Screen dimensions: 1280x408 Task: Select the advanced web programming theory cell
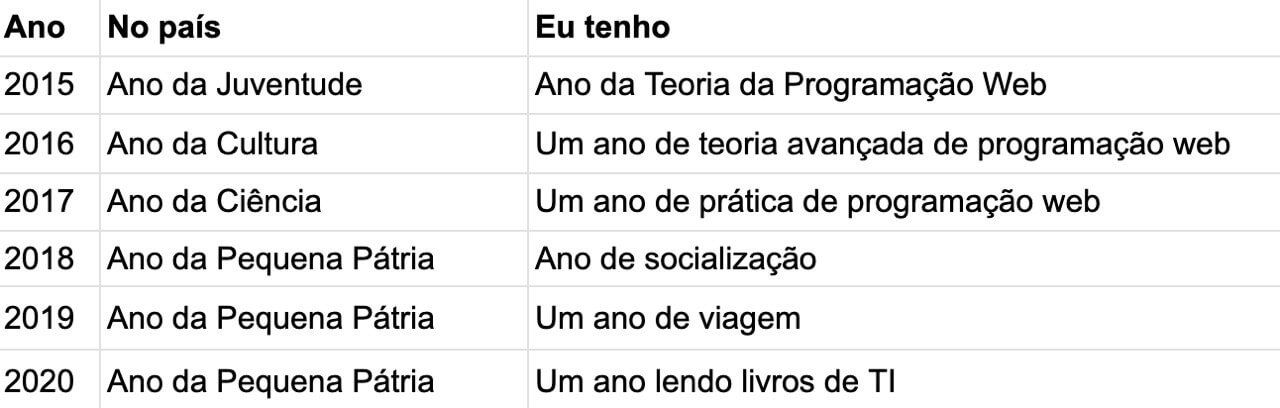(882, 143)
